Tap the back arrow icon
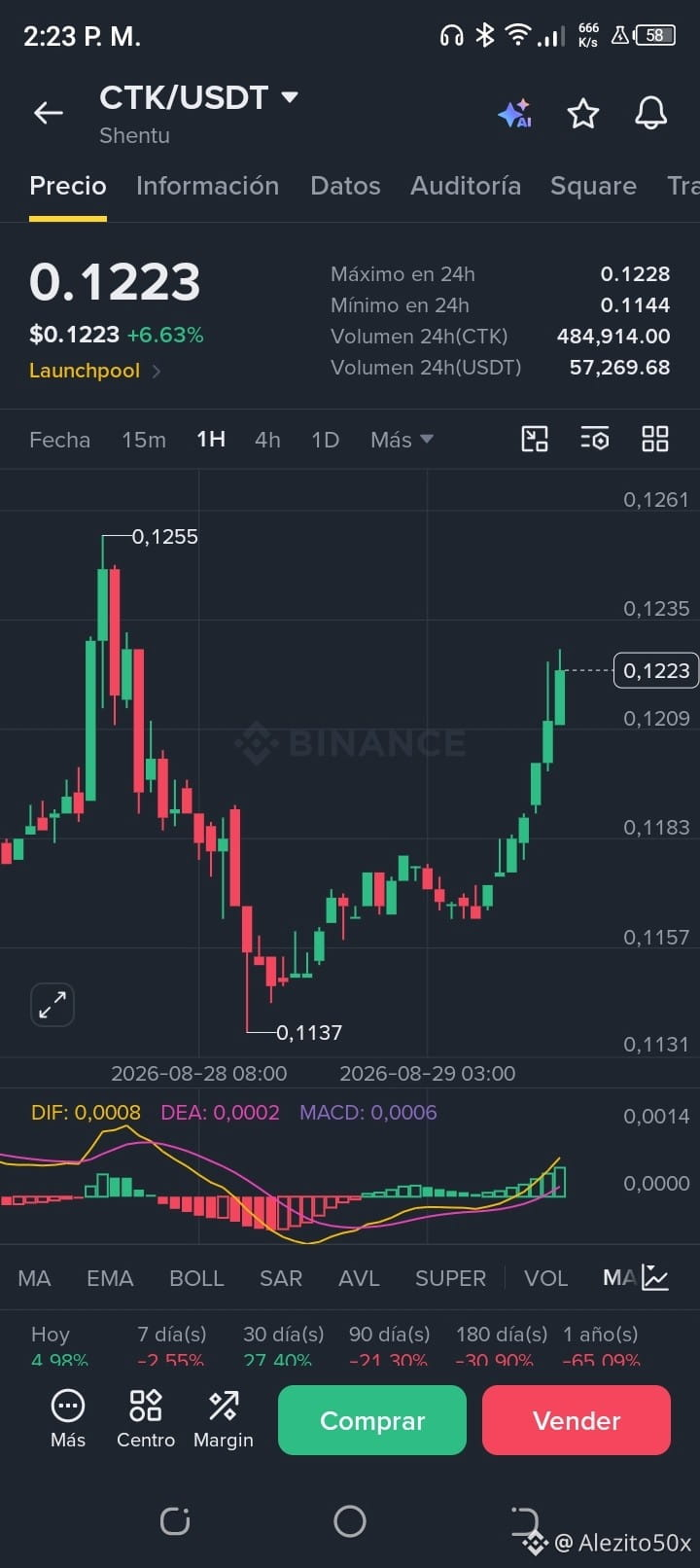Screen dimensions: 700x1568 (49, 113)
